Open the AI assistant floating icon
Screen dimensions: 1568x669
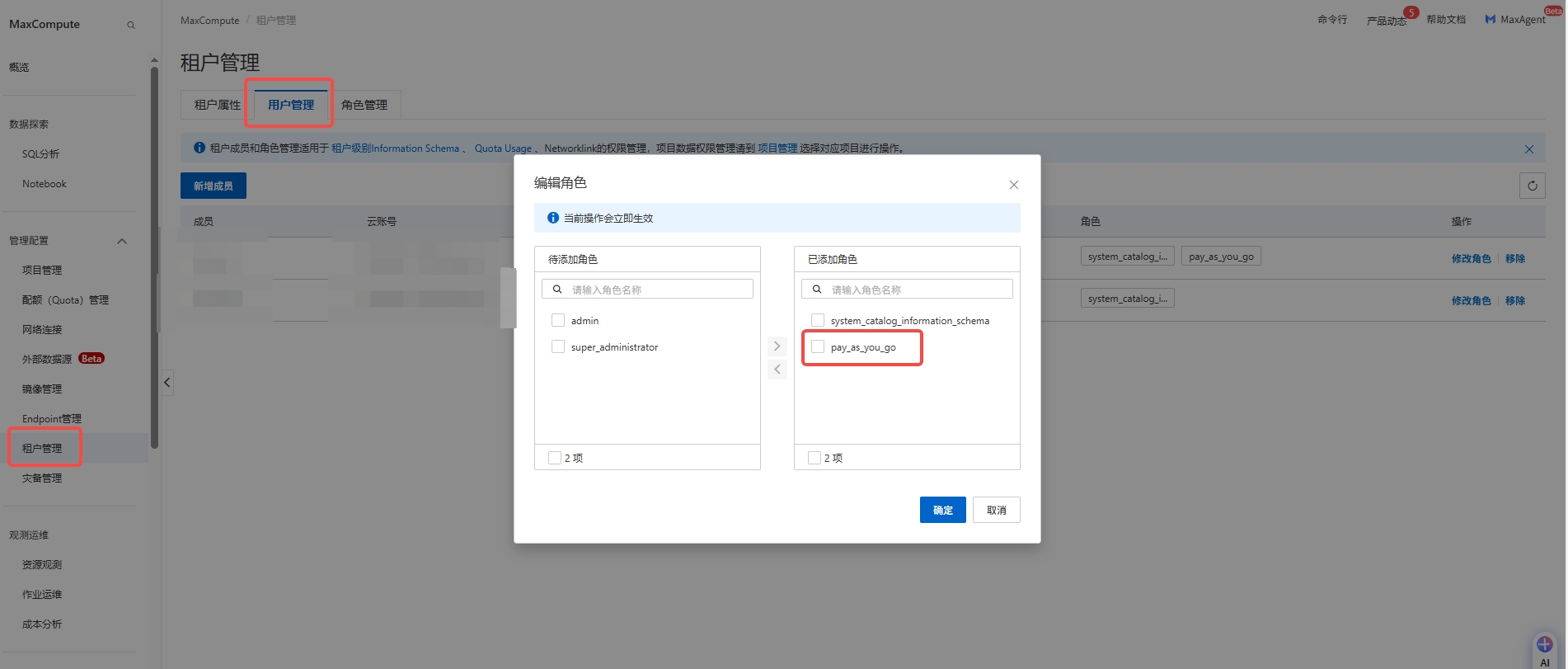1544,646
